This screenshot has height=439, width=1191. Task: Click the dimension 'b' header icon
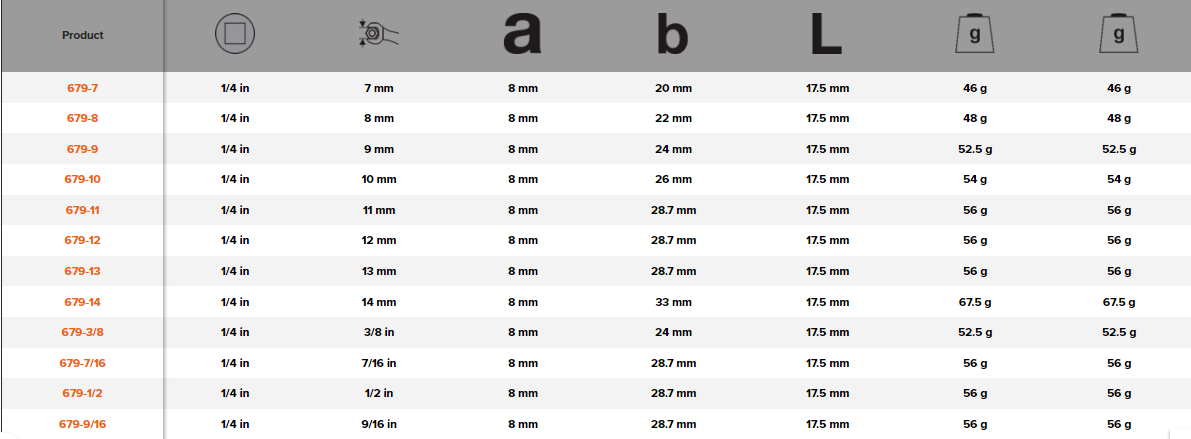(x=673, y=35)
